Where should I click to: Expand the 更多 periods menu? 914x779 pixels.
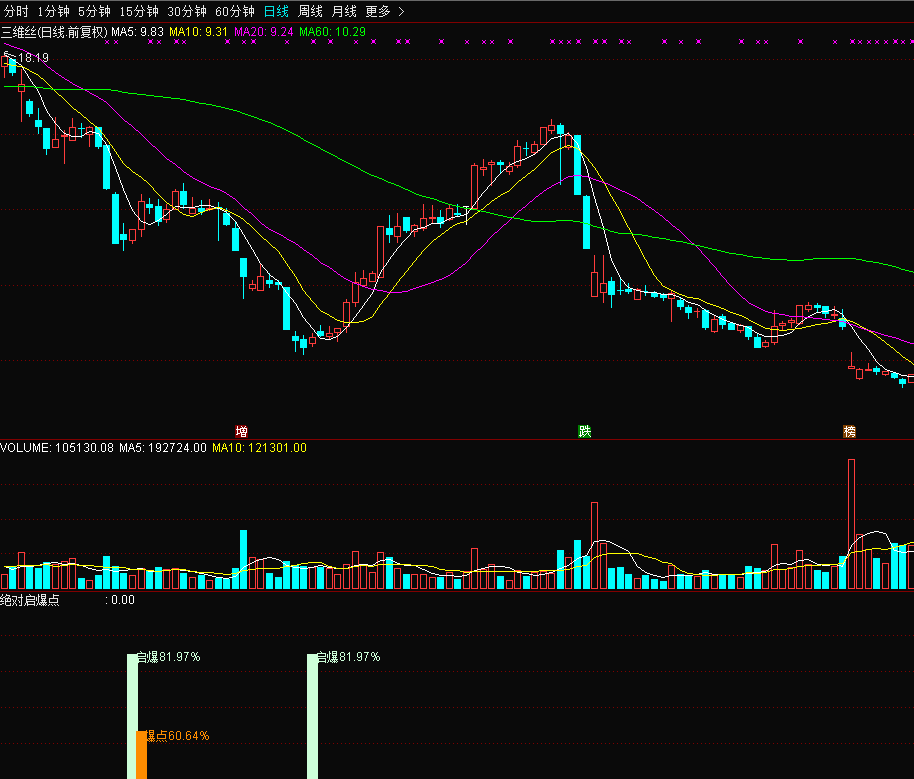(x=384, y=11)
